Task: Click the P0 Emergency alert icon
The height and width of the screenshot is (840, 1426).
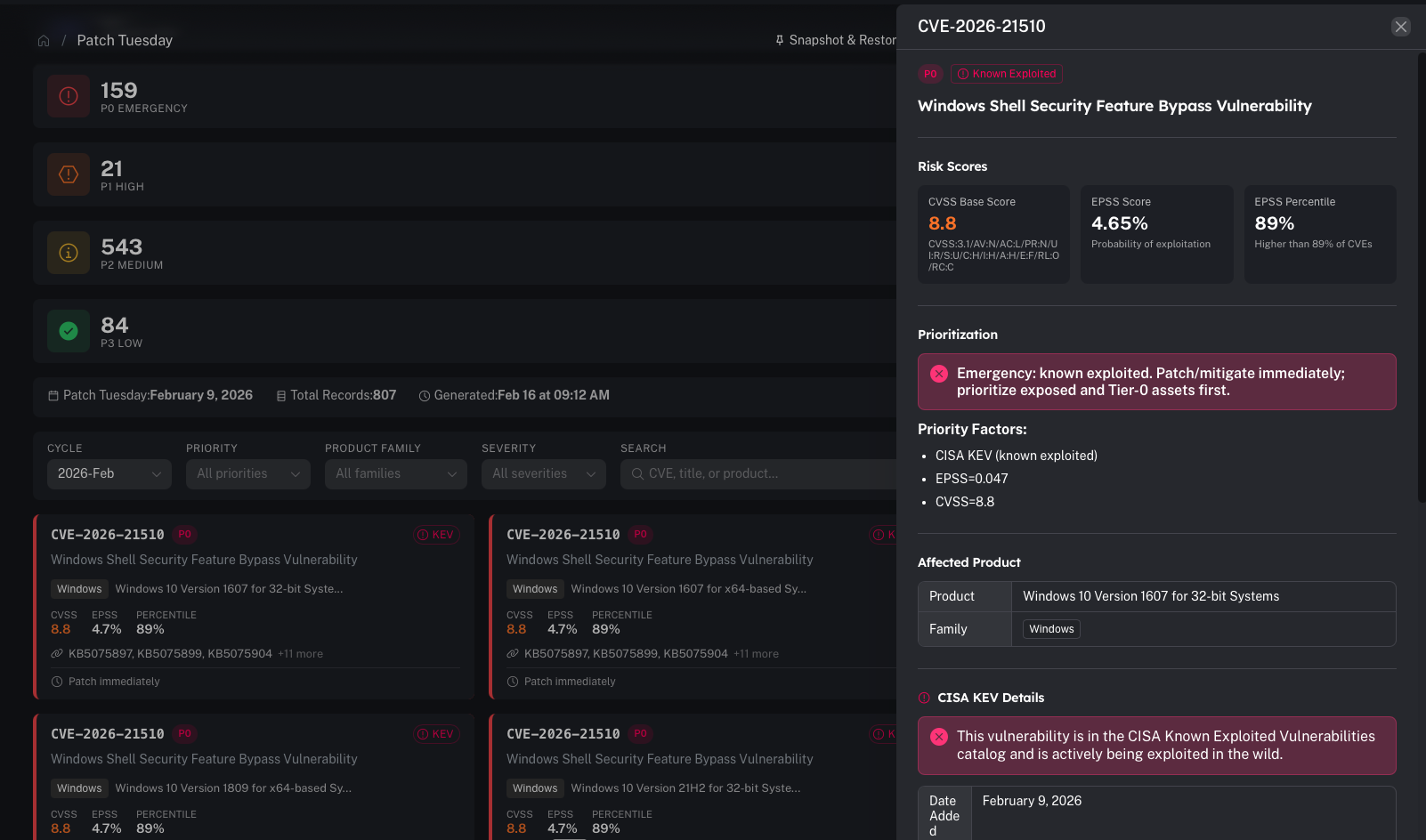Action: [68, 96]
